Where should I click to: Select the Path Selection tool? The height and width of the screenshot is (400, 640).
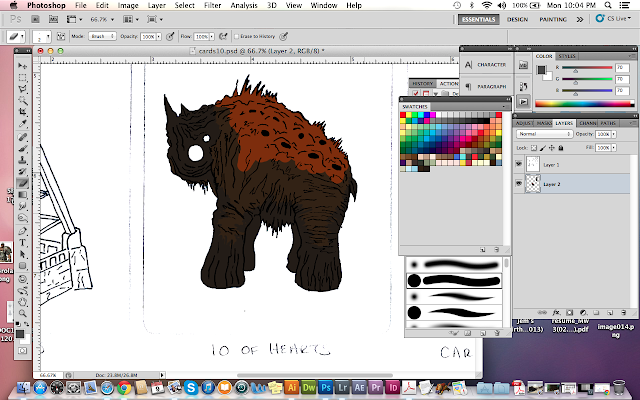tap(22, 254)
